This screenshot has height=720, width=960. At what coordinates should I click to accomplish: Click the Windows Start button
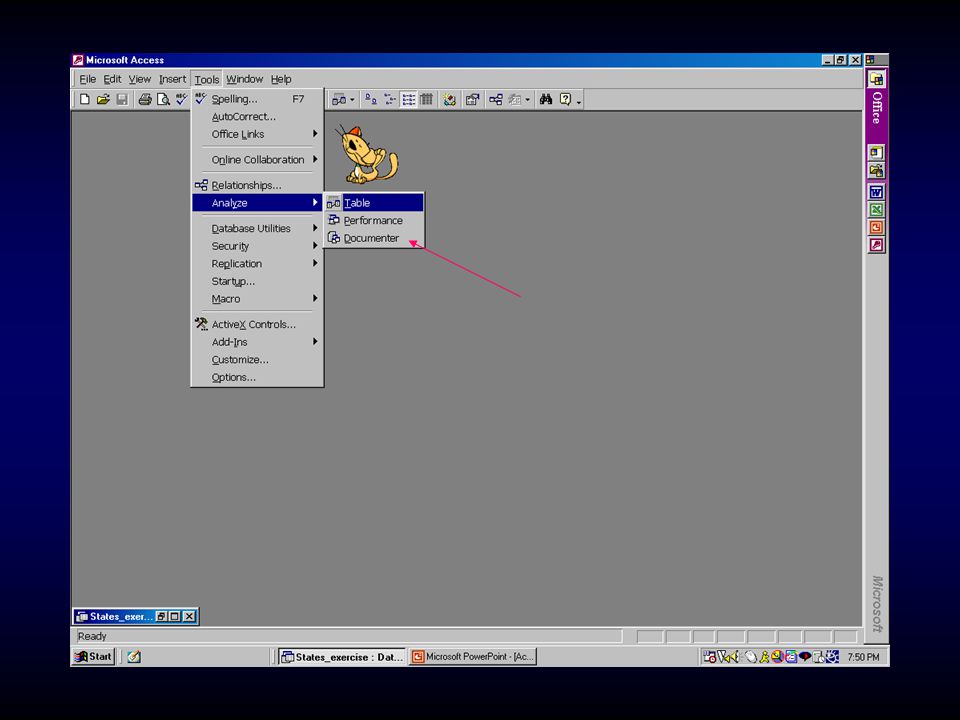coord(93,657)
